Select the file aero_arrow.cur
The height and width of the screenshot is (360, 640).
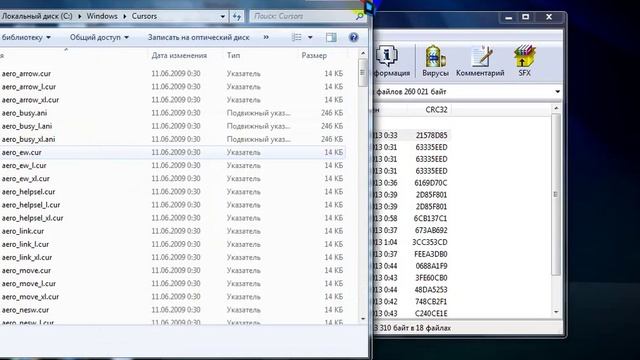tap(26, 74)
